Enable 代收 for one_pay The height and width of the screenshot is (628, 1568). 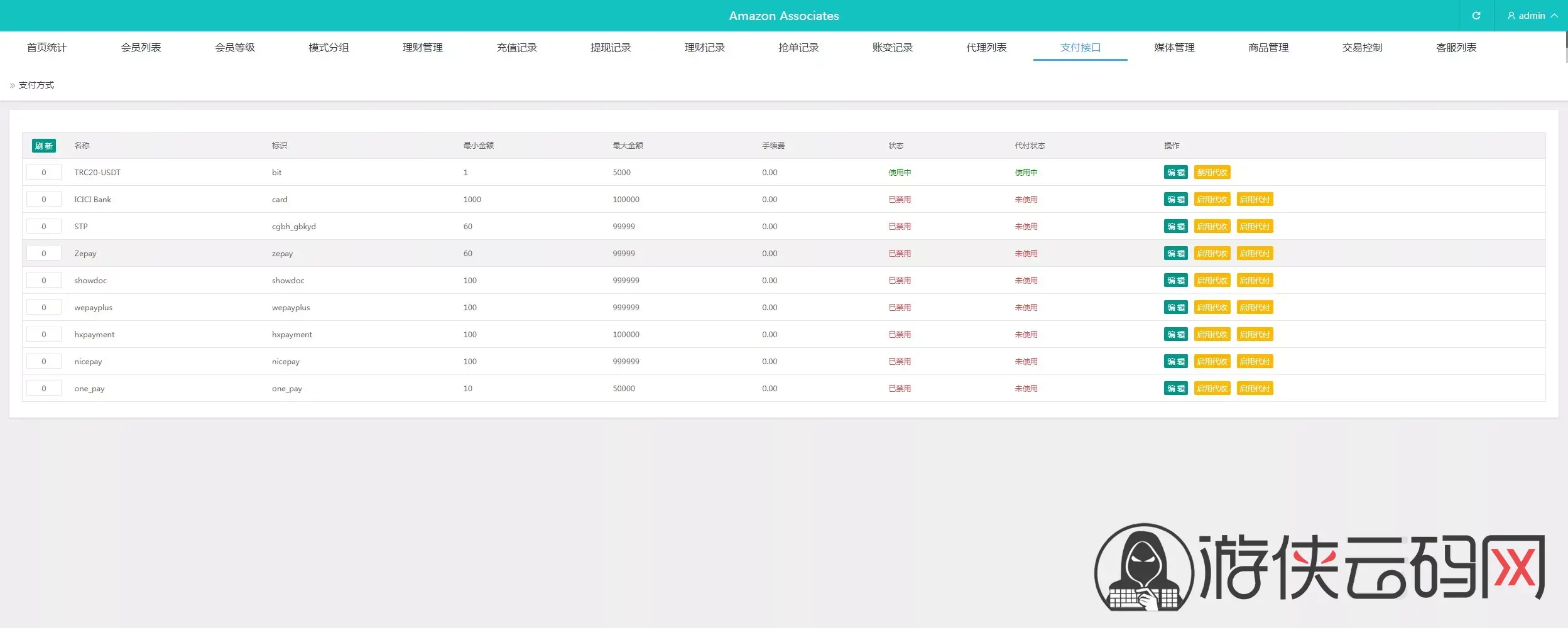point(1212,388)
